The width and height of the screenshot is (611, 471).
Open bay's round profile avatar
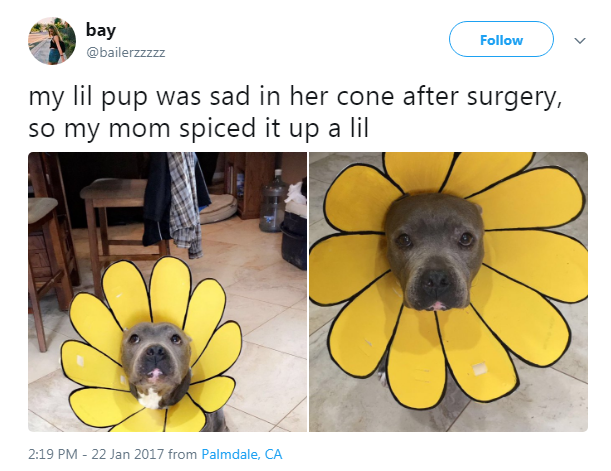tap(52, 41)
